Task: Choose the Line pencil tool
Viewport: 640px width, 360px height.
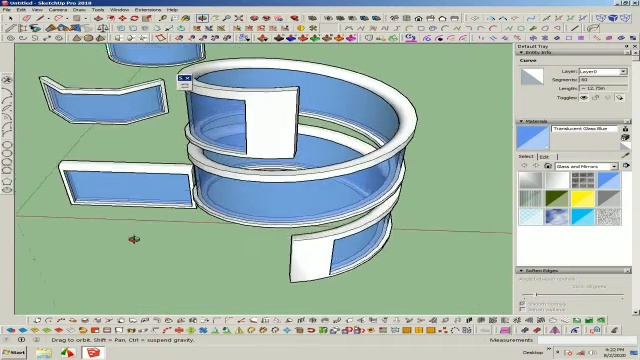Action: coord(40,18)
